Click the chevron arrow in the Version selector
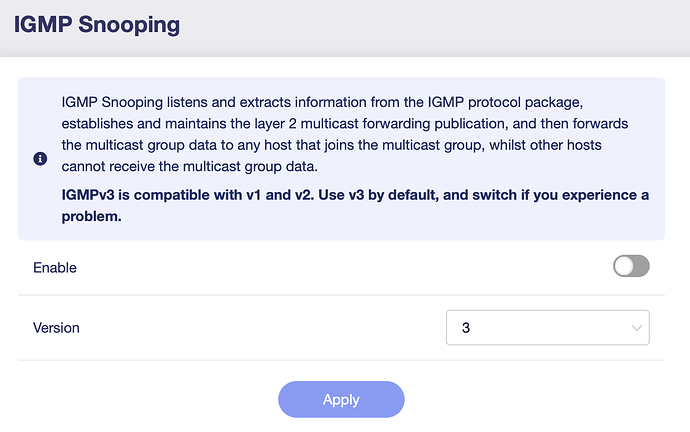Viewport: 690px width, 432px height. (x=637, y=328)
